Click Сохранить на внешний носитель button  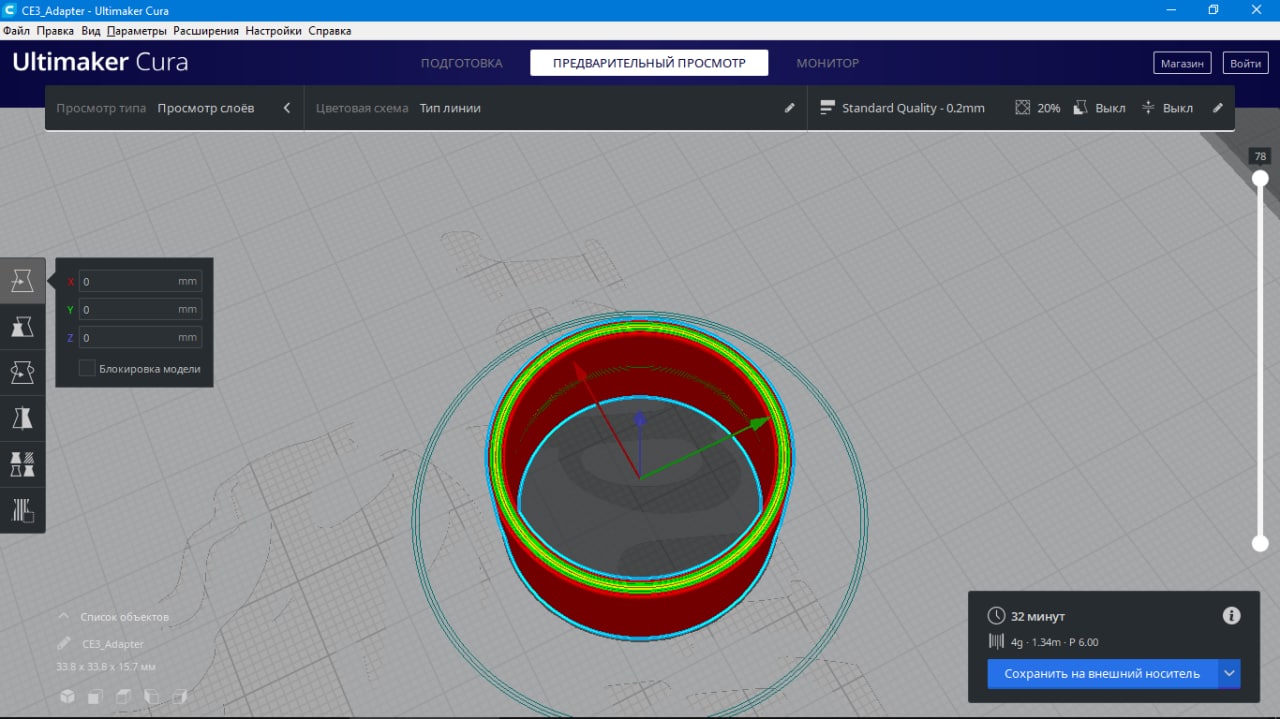tap(1102, 674)
